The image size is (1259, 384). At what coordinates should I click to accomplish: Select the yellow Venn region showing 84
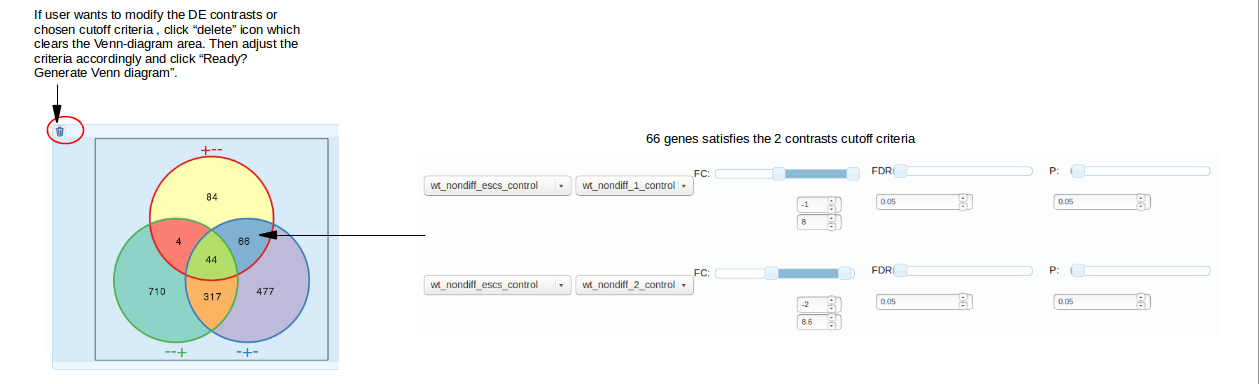[x=211, y=197]
